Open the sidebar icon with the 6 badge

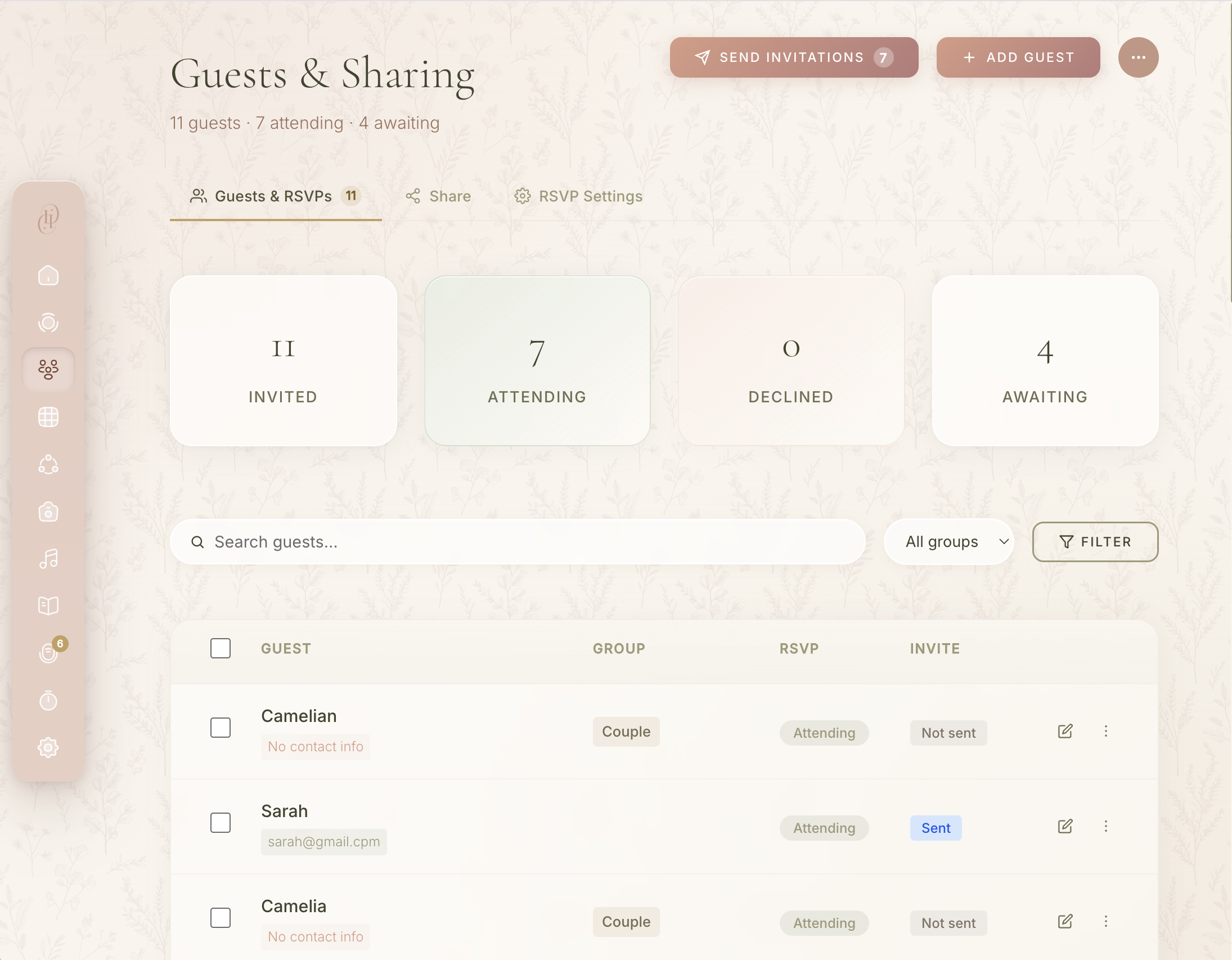(50, 652)
